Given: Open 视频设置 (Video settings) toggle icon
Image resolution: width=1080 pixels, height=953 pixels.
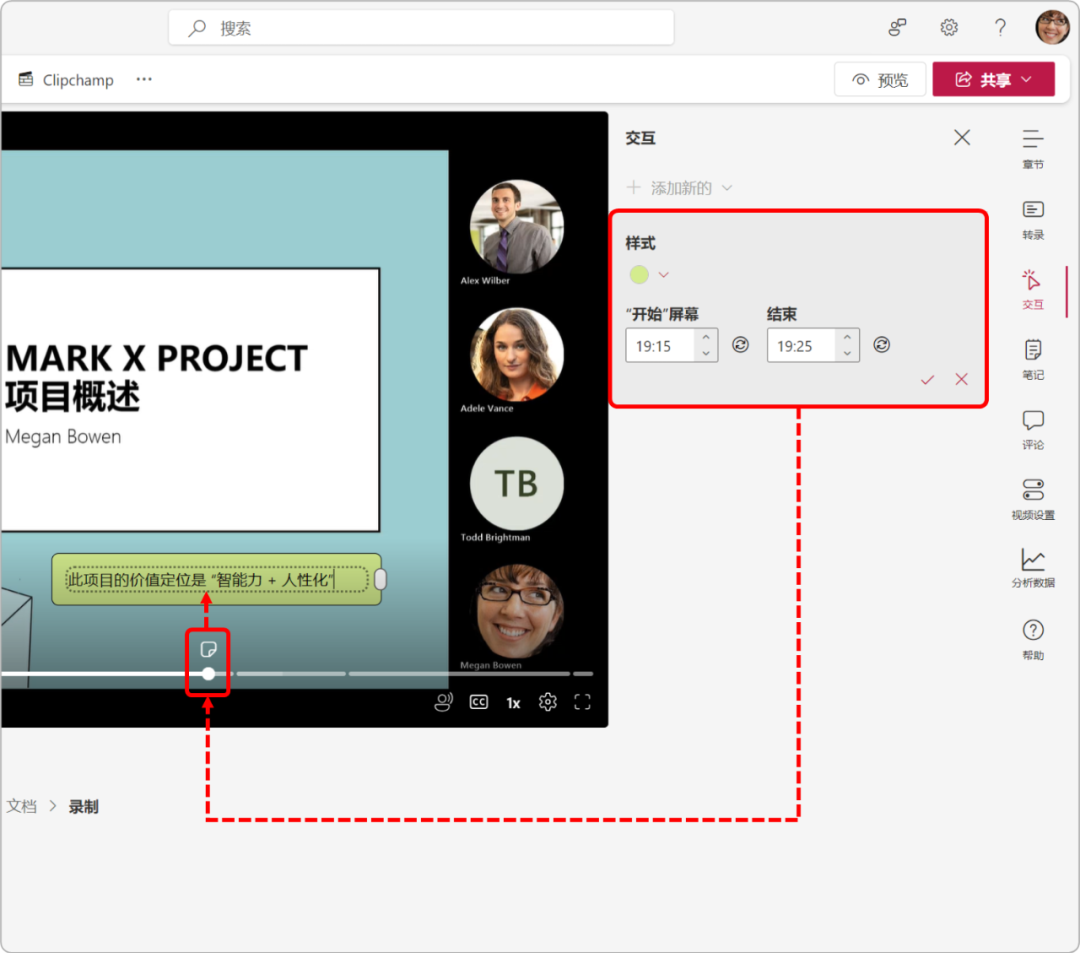Looking at the screenshot, I should pyautogui.click(x=1033, y=496).
